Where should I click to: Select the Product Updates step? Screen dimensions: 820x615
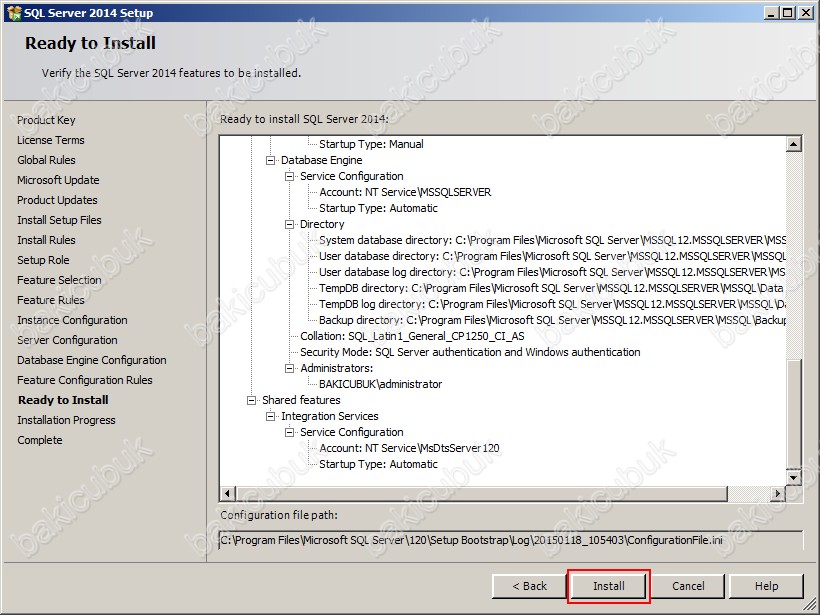[x=57, y=200]
